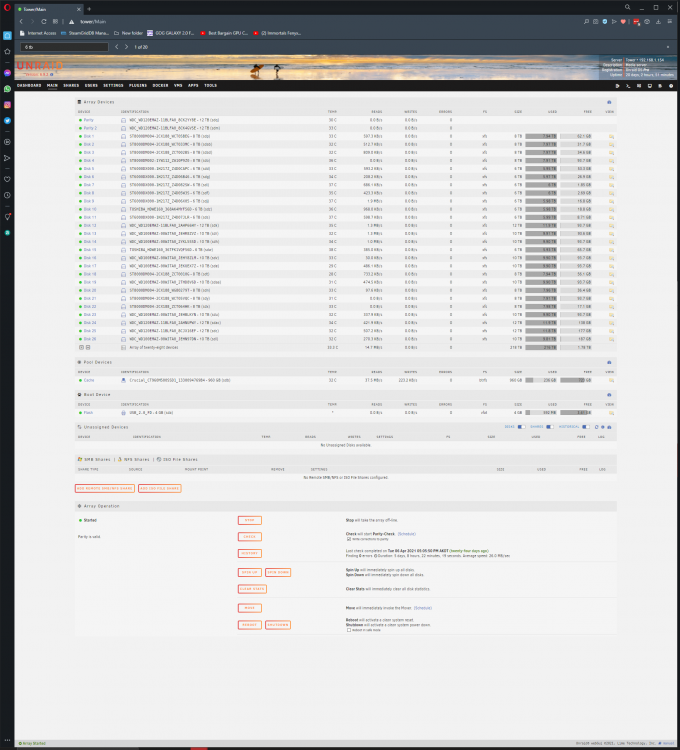This screenshot has width=680, height=750.
Task: Open Instagram in Opera sidebar
Action: [x=7, y=105]
